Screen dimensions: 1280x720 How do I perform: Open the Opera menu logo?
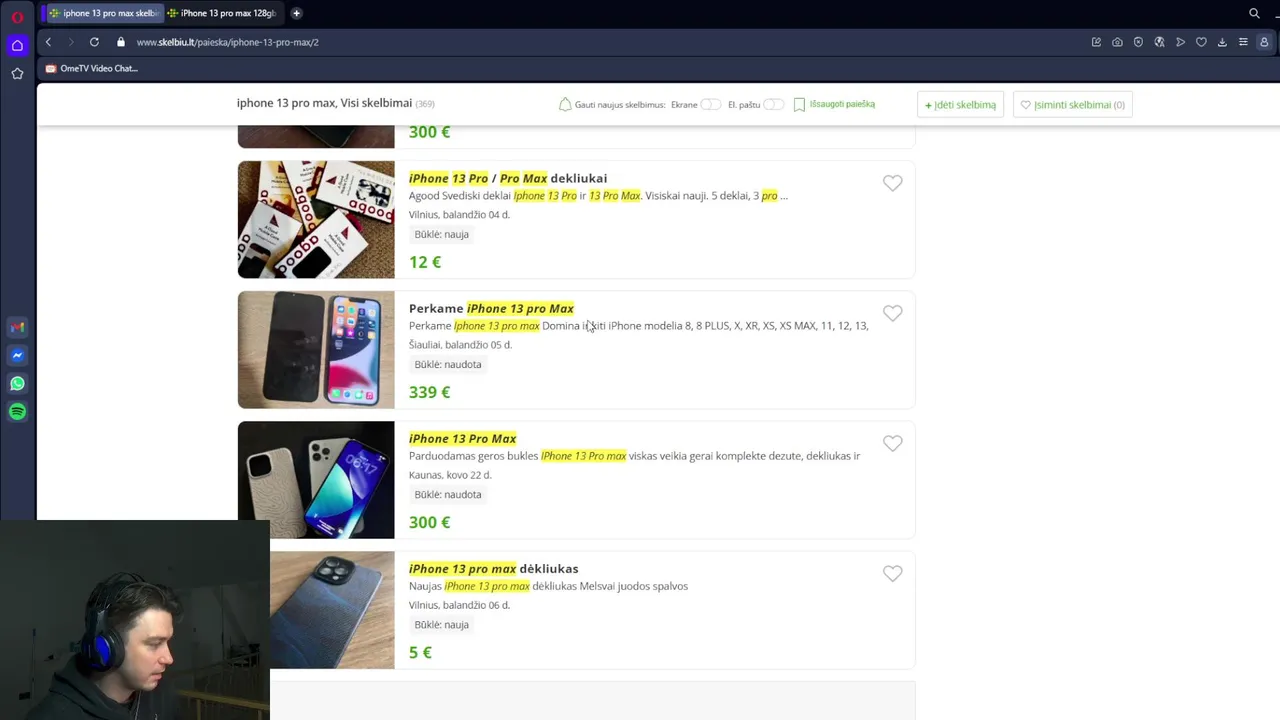(17, 16)
